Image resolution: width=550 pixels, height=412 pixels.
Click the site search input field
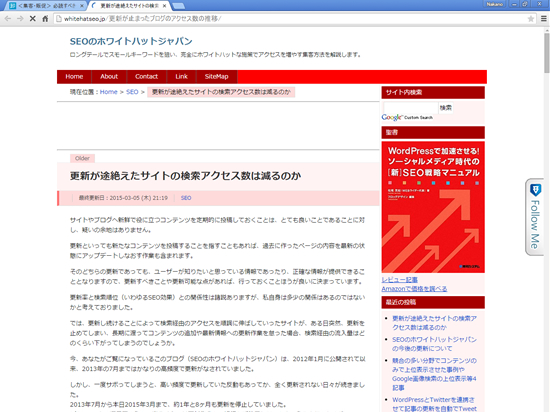410,108
